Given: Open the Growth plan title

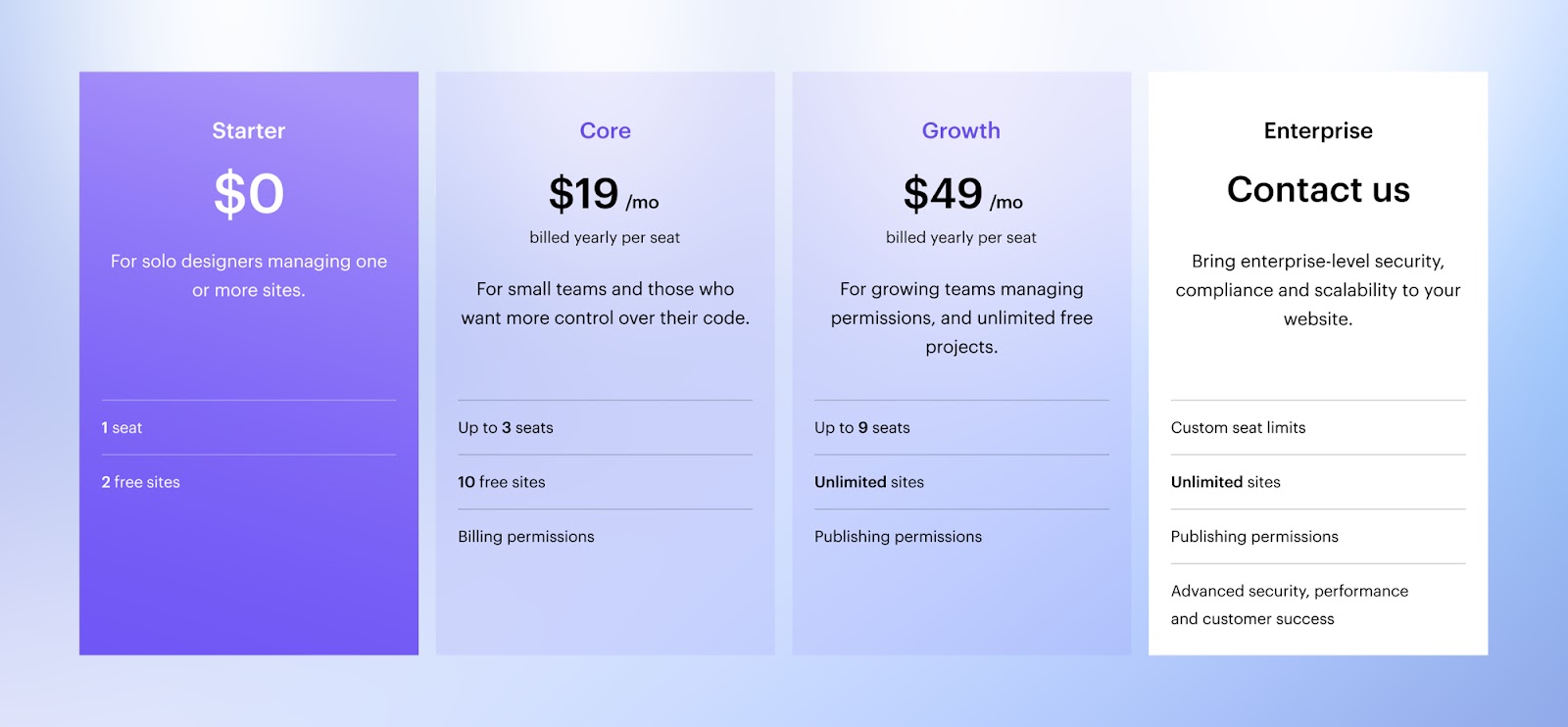Looking at the screenshot, I should click(960, 130).
